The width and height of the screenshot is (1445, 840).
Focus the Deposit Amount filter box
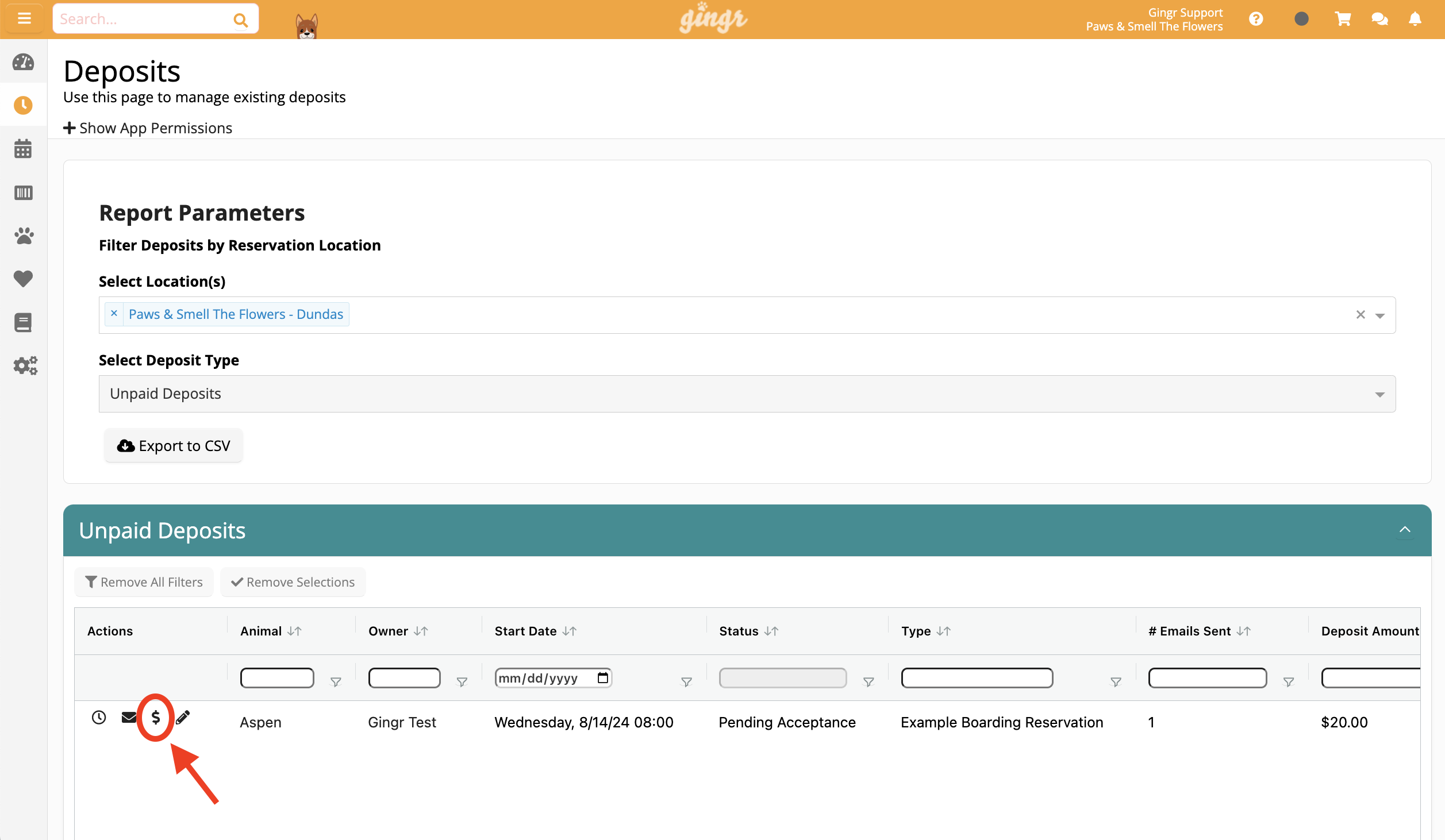click(1371, 678)
